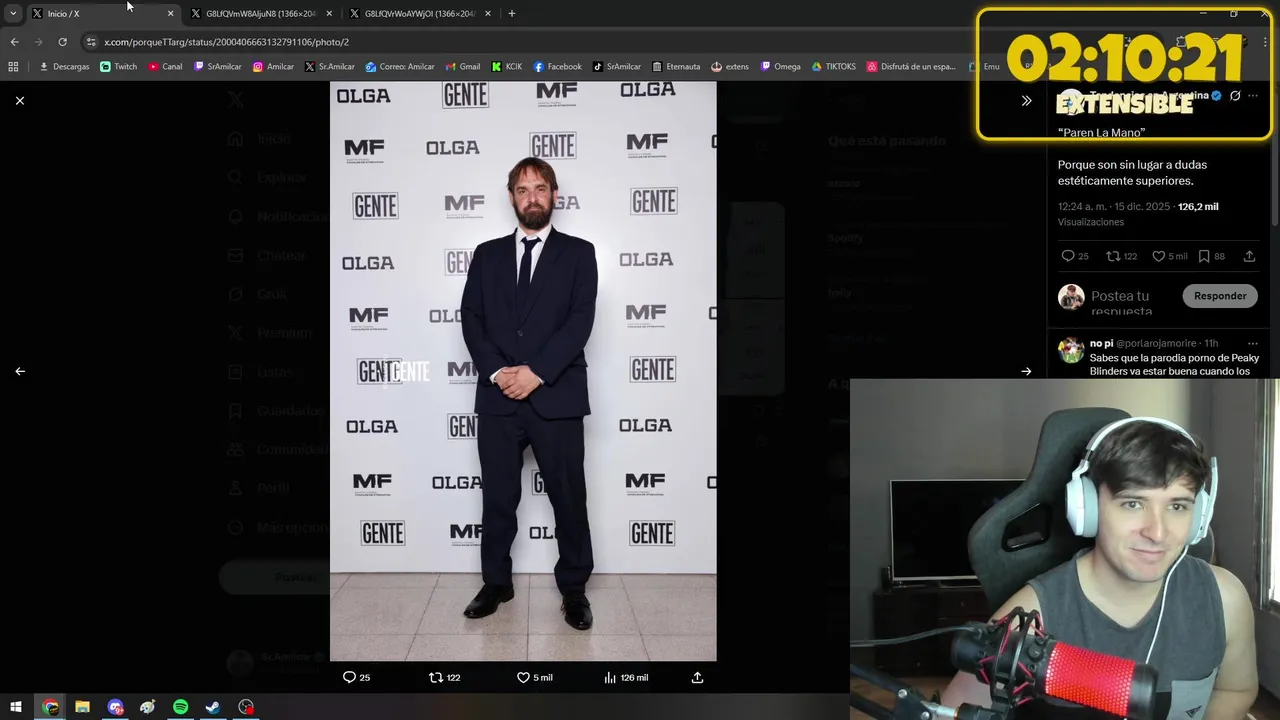Bookmark the post with icon showing 88

point(1204,256)
